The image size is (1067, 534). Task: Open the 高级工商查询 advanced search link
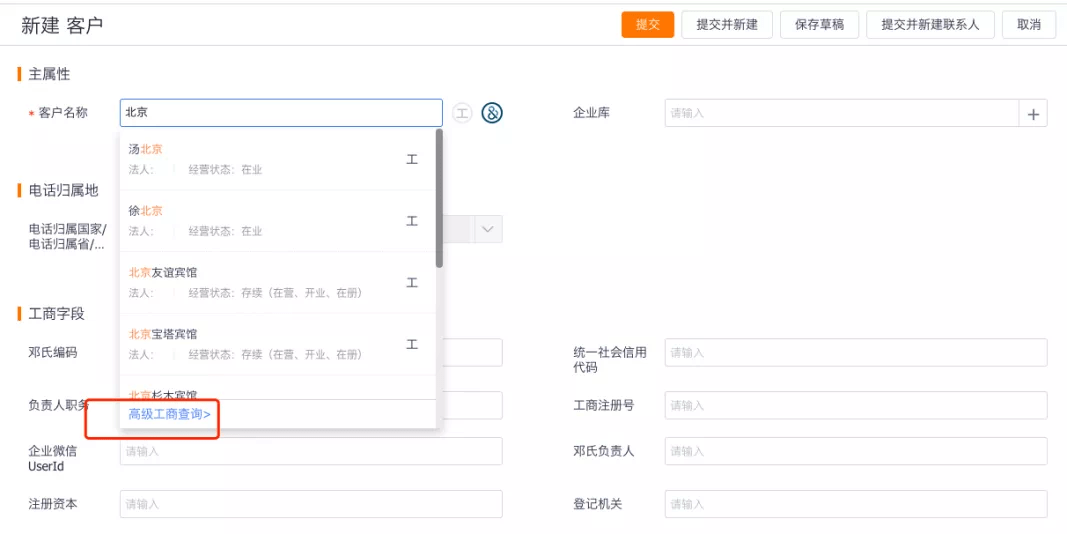[x=169, y=414]
